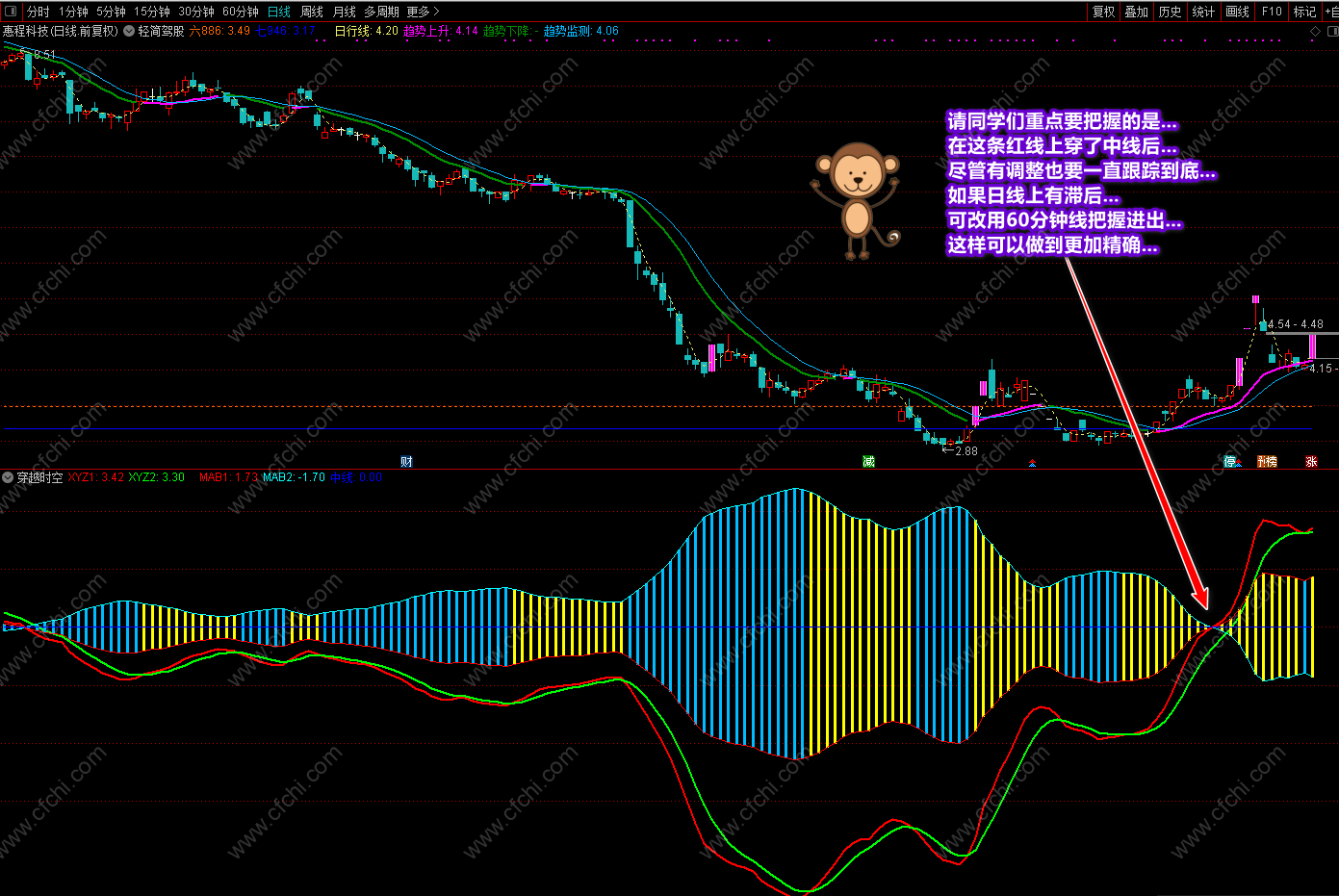1339x896 pixels.
Task: Open the 穿越时空 indicator settings dropdown
Action: 8,477
